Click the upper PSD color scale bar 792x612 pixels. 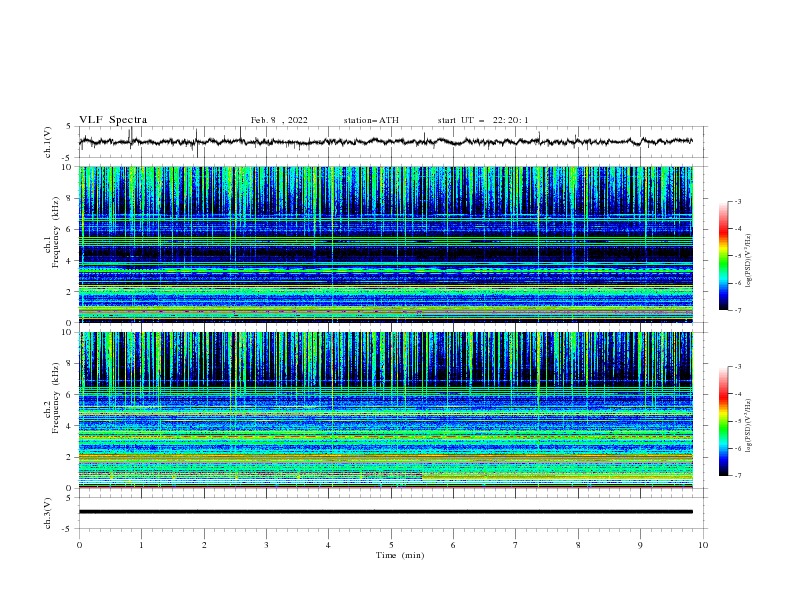[723, 255]
